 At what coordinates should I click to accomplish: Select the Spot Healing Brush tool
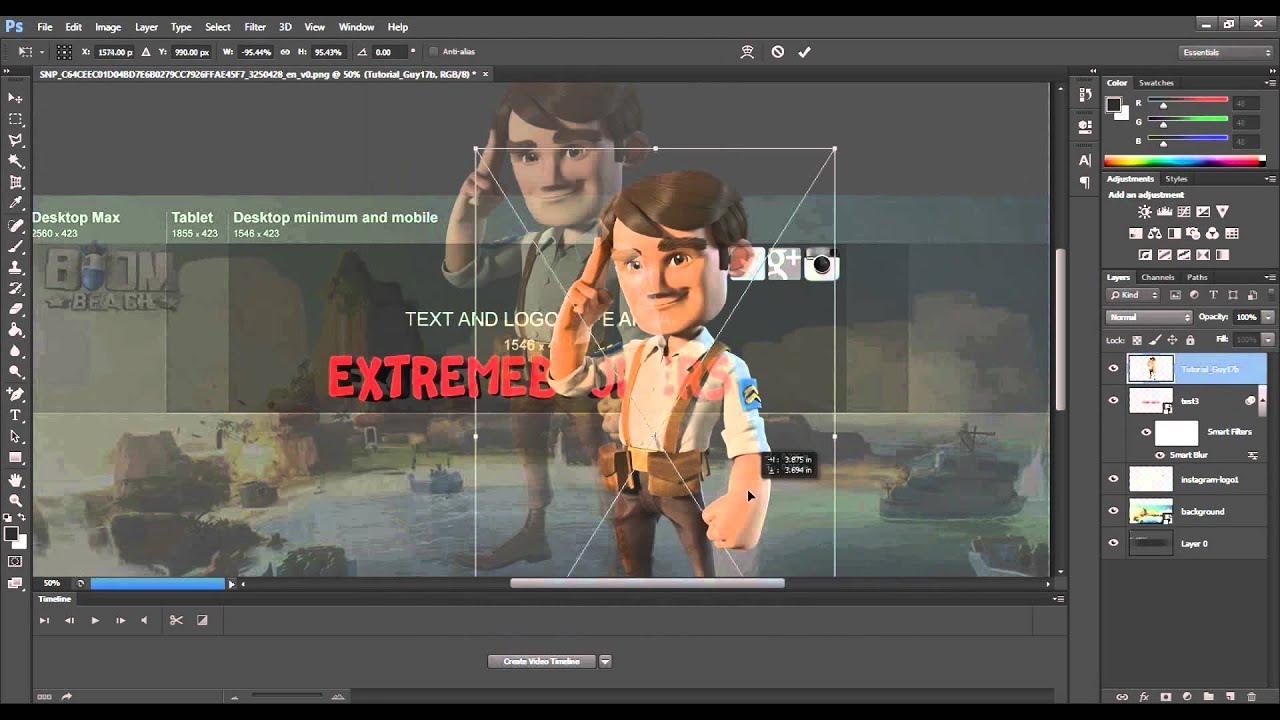click(x=15, y=225)
